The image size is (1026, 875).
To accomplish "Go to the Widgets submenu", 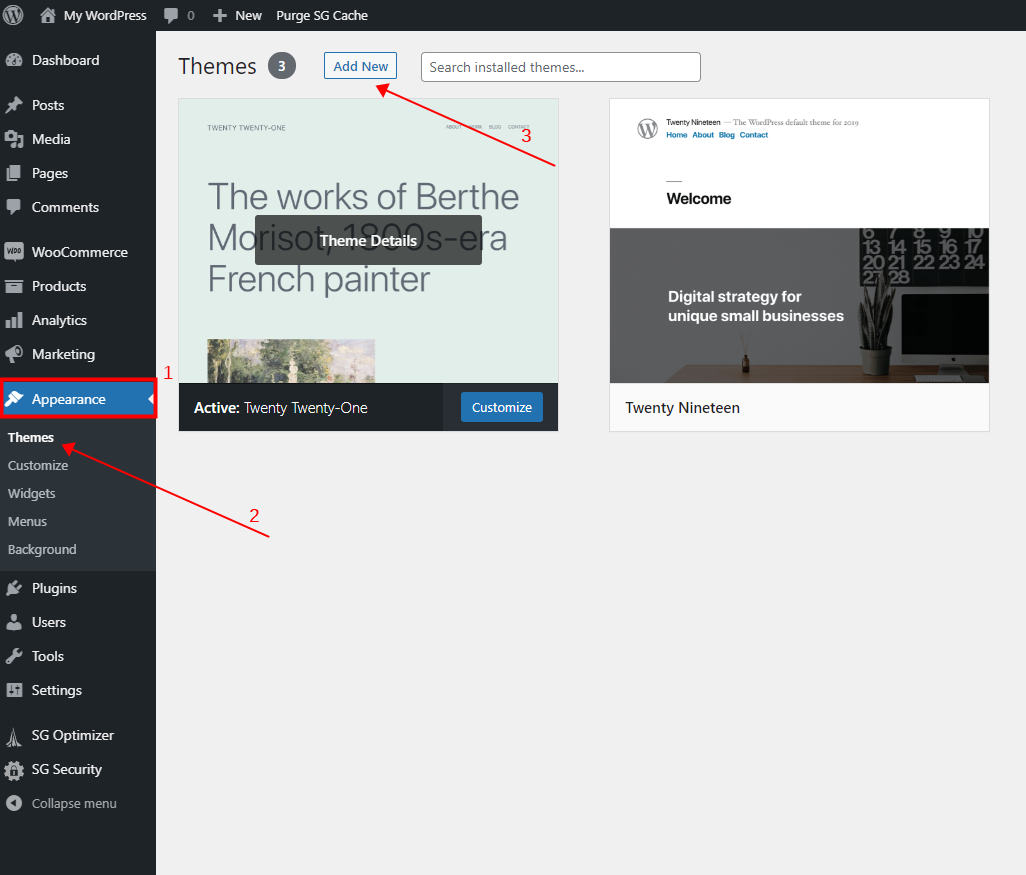I will coord(31,493).
